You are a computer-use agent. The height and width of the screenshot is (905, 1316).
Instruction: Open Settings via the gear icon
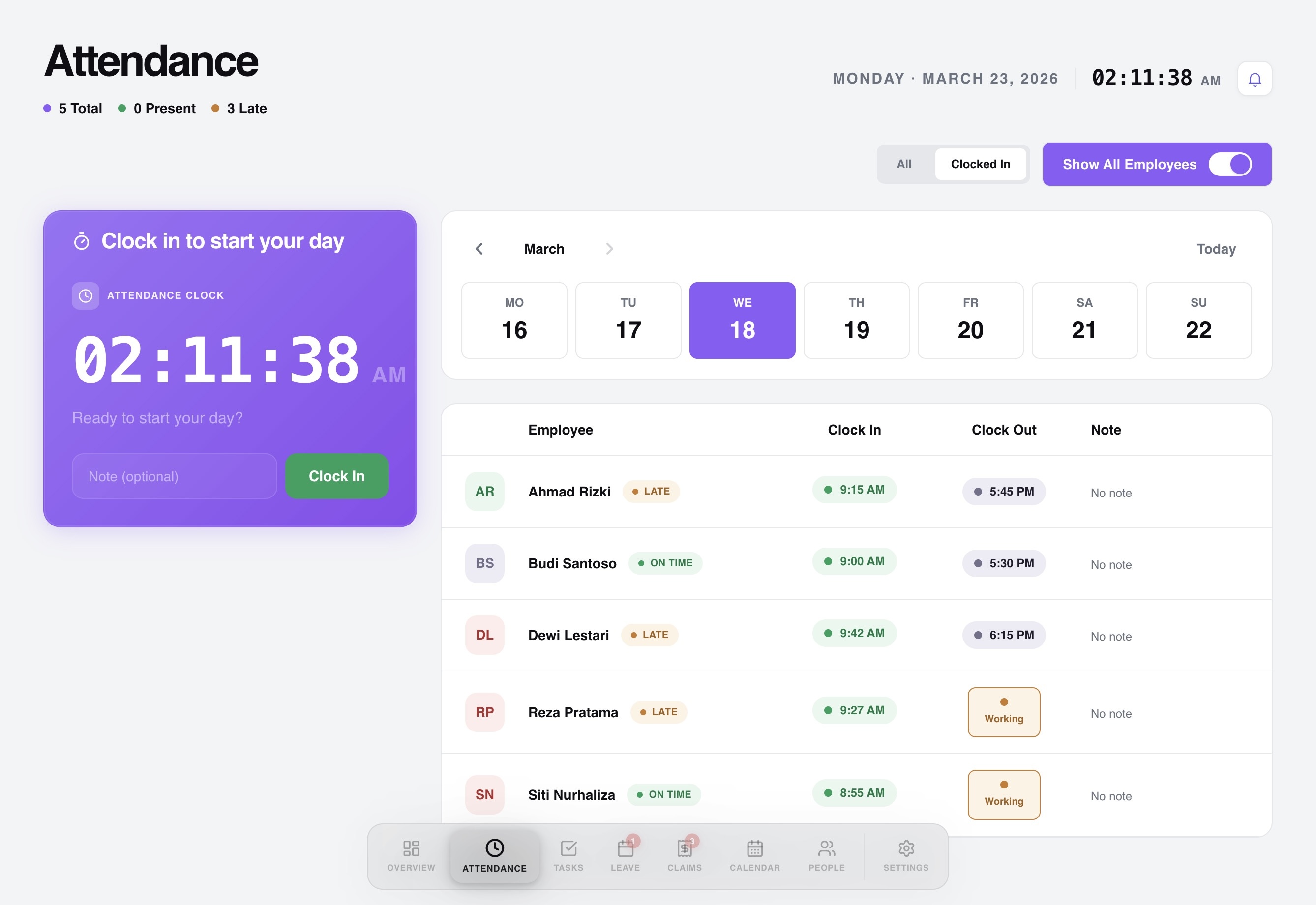point(905,855)
